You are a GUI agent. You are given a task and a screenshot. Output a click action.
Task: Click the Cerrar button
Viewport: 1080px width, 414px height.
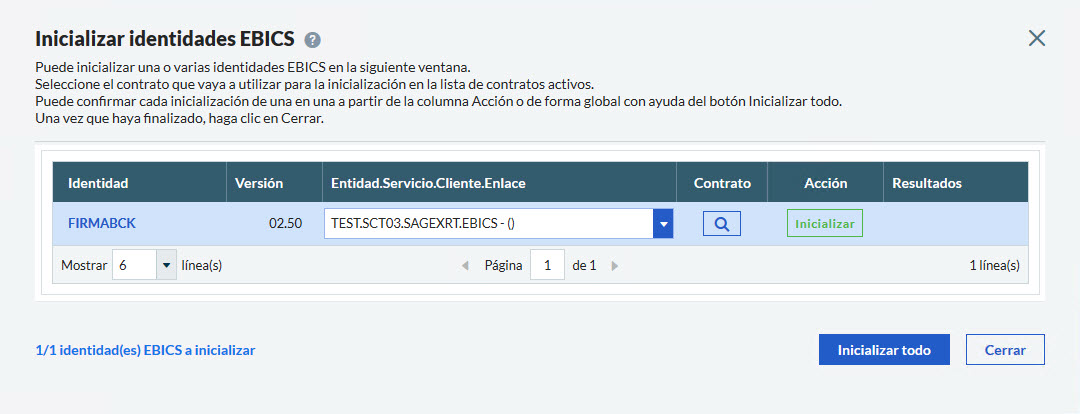pyautogui.click(x=1005, y=350)
